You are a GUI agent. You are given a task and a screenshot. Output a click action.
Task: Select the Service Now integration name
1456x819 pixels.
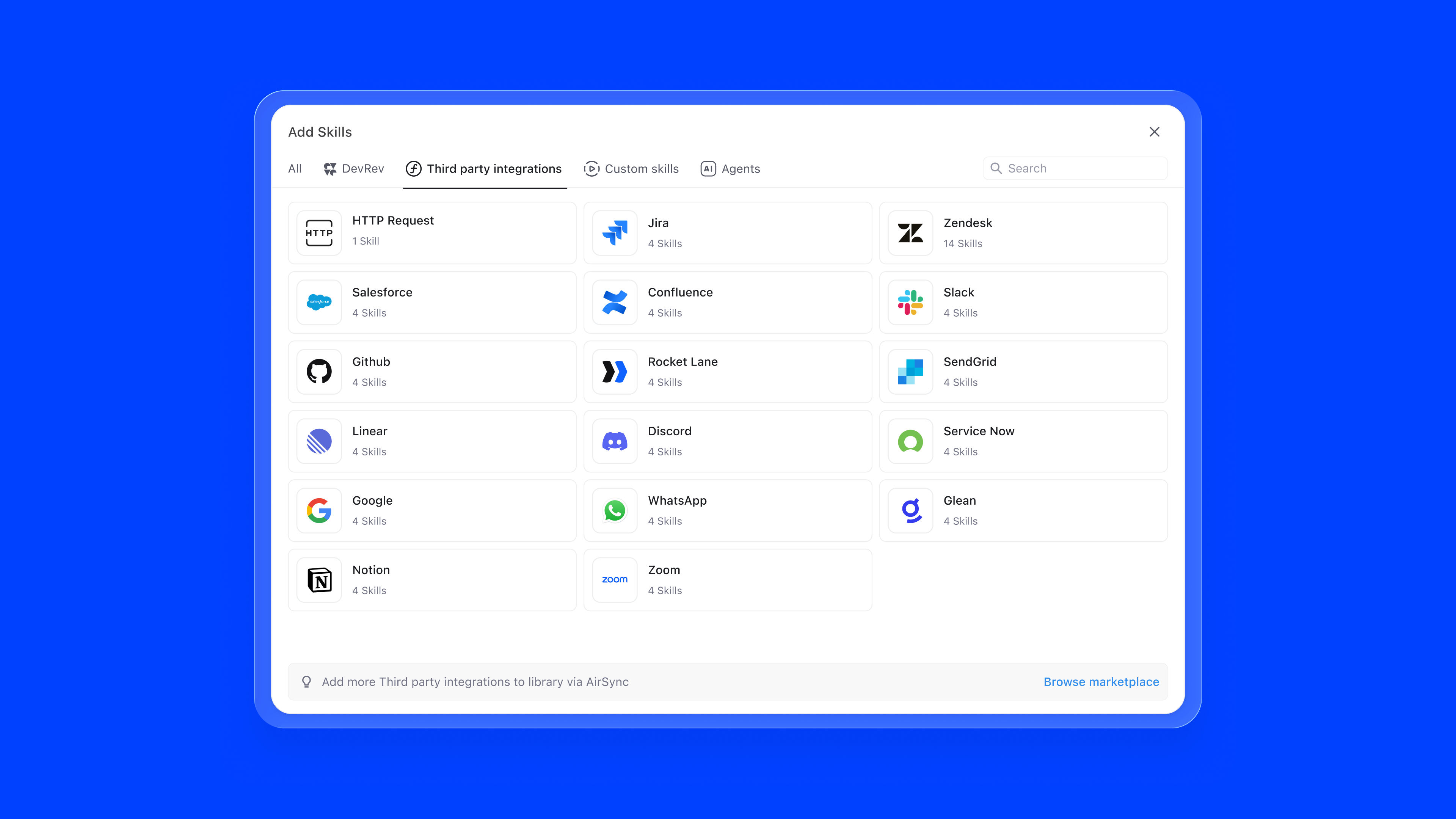coord(979,431)
